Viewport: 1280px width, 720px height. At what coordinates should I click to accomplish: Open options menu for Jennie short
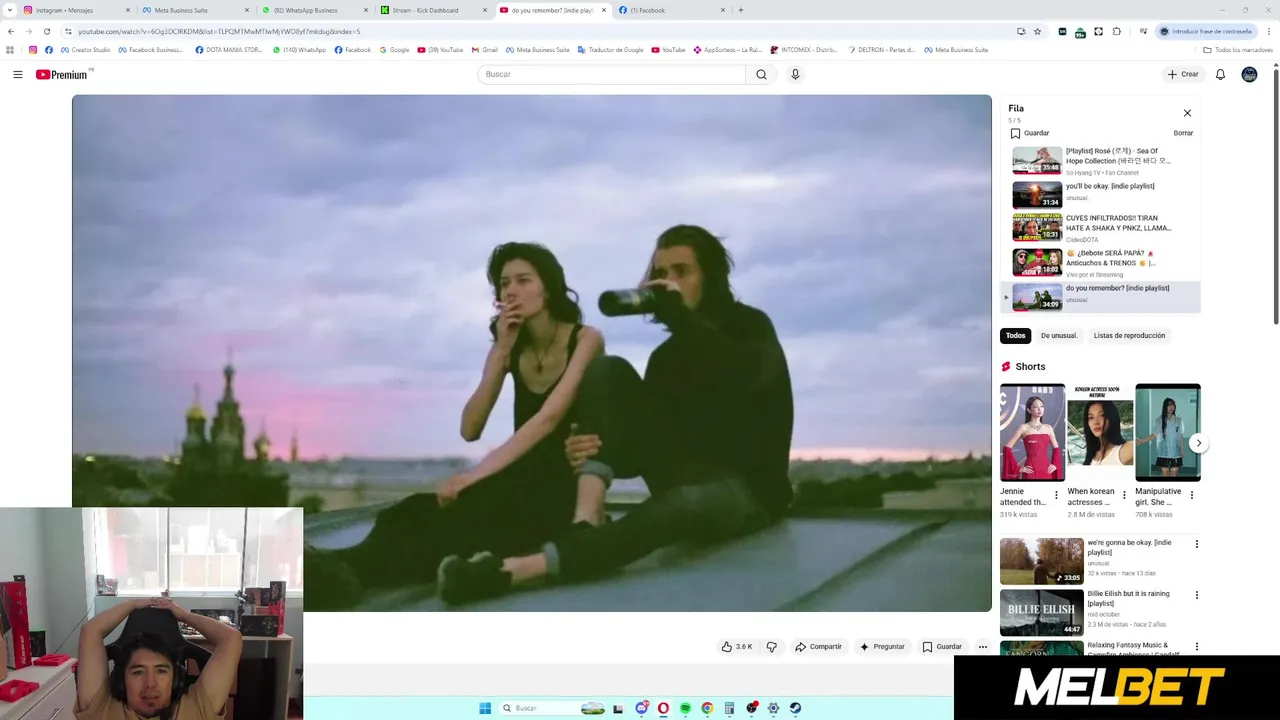[x=1056, y=495]
